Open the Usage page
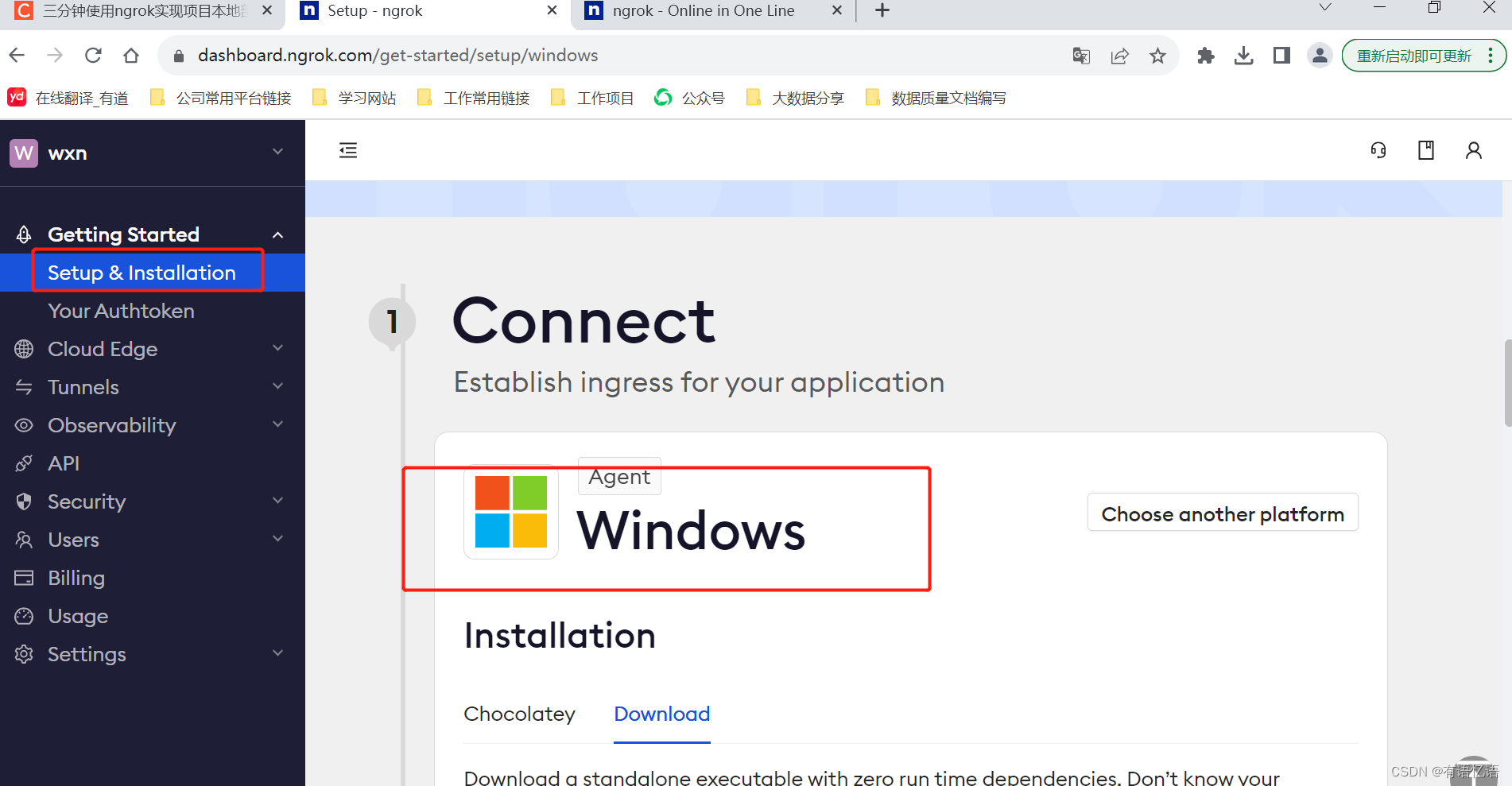1512x786 pixels. pyautogui.click(x=78, y=616)
